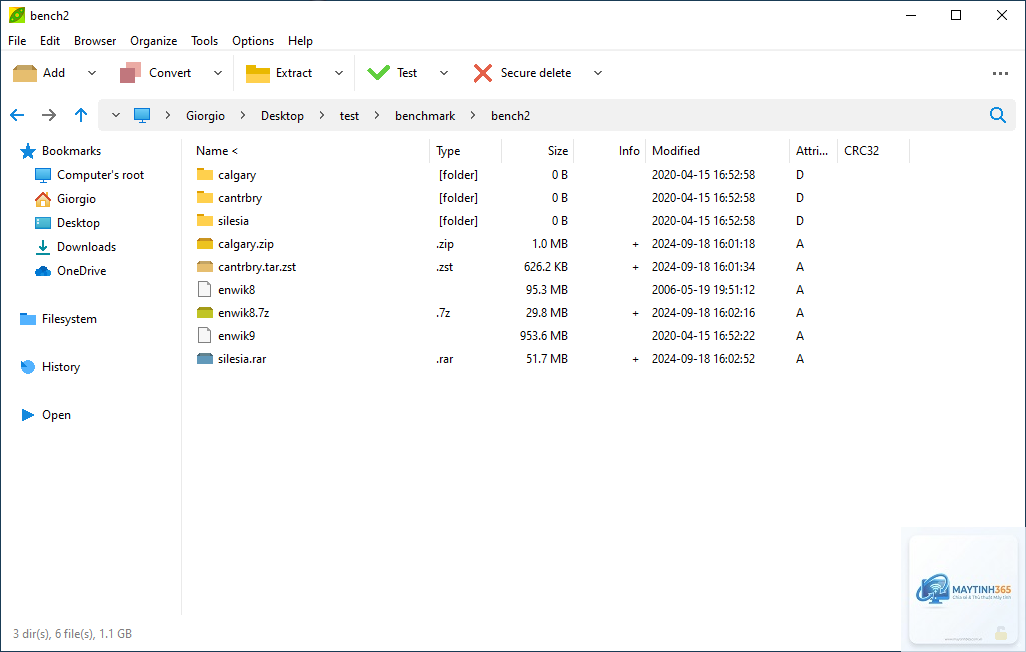Click the 953.6 MB size value

543,336
